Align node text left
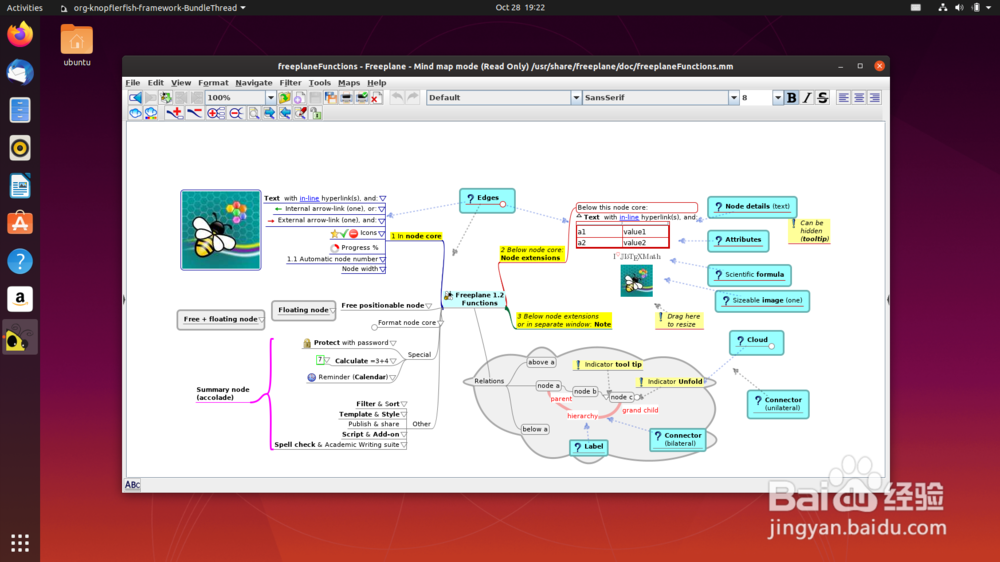The width and height of the screenshot is (1000, 562). click(x=843, y=98)
